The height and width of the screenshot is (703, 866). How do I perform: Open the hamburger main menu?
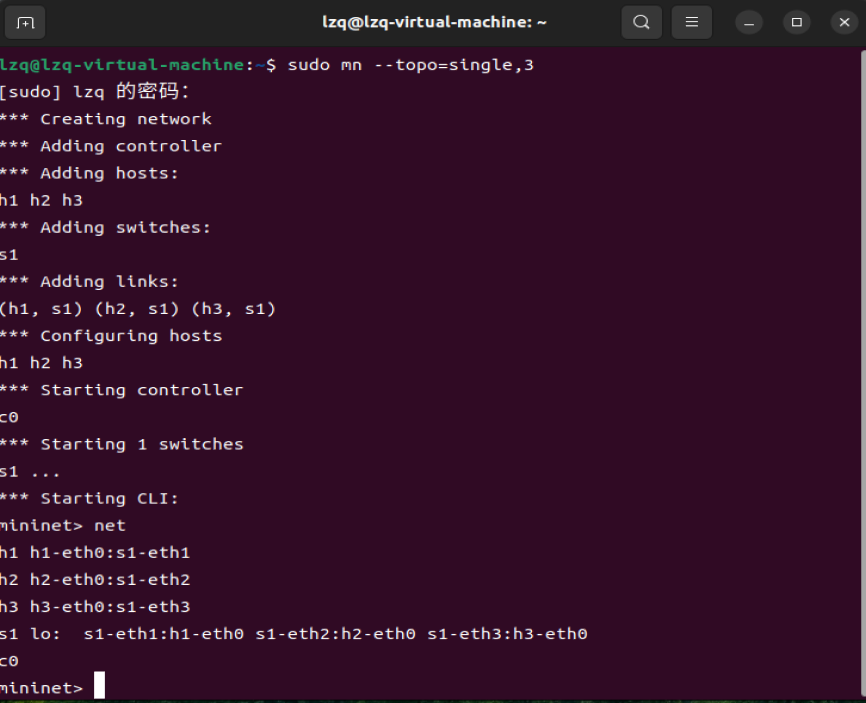691,22
